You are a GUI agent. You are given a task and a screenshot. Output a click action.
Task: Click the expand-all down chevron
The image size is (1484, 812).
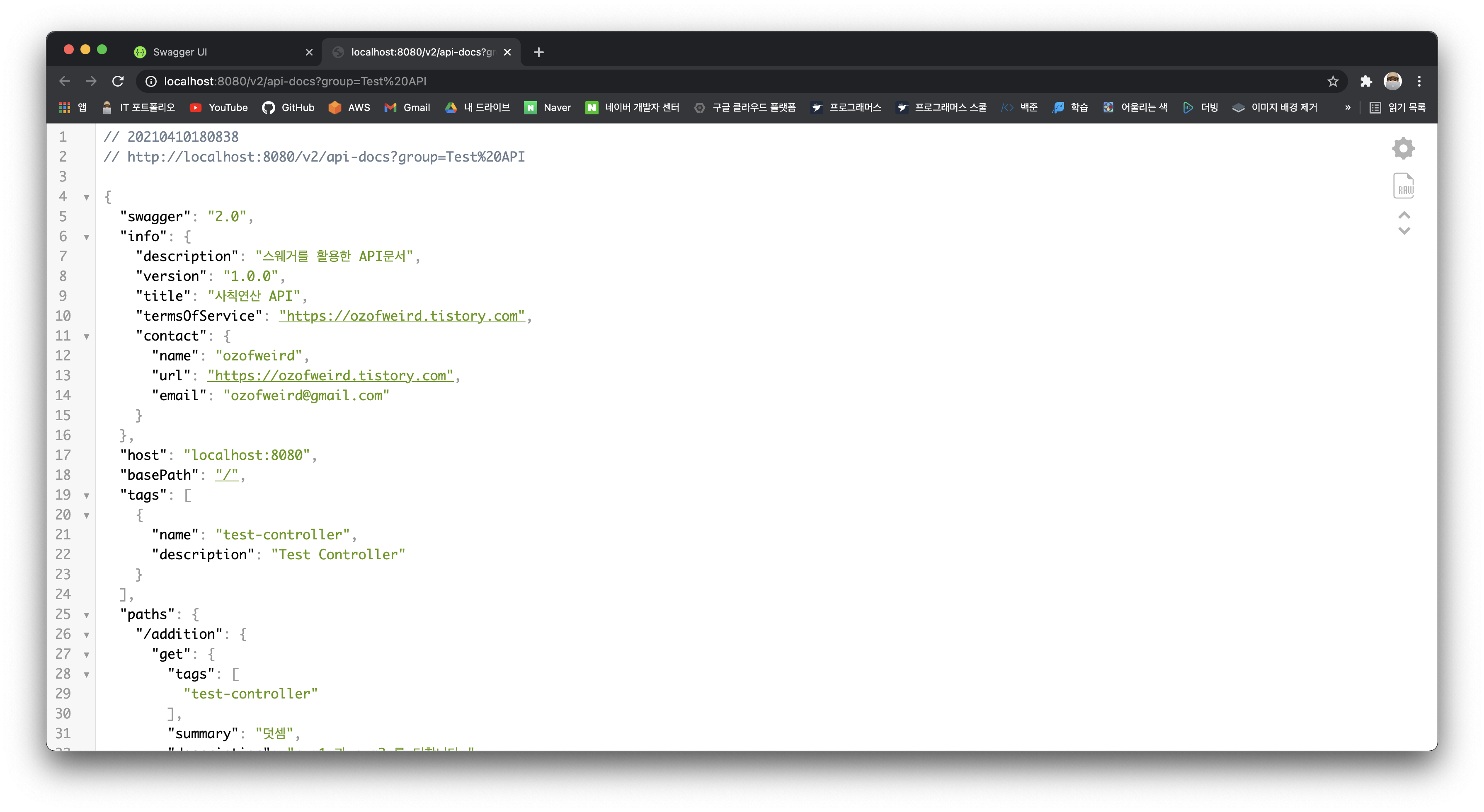(x=1404, y=231)
